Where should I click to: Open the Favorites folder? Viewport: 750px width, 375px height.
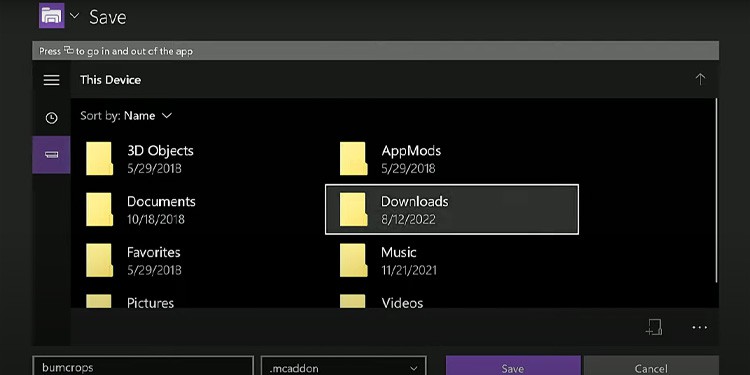coord(198,261)
